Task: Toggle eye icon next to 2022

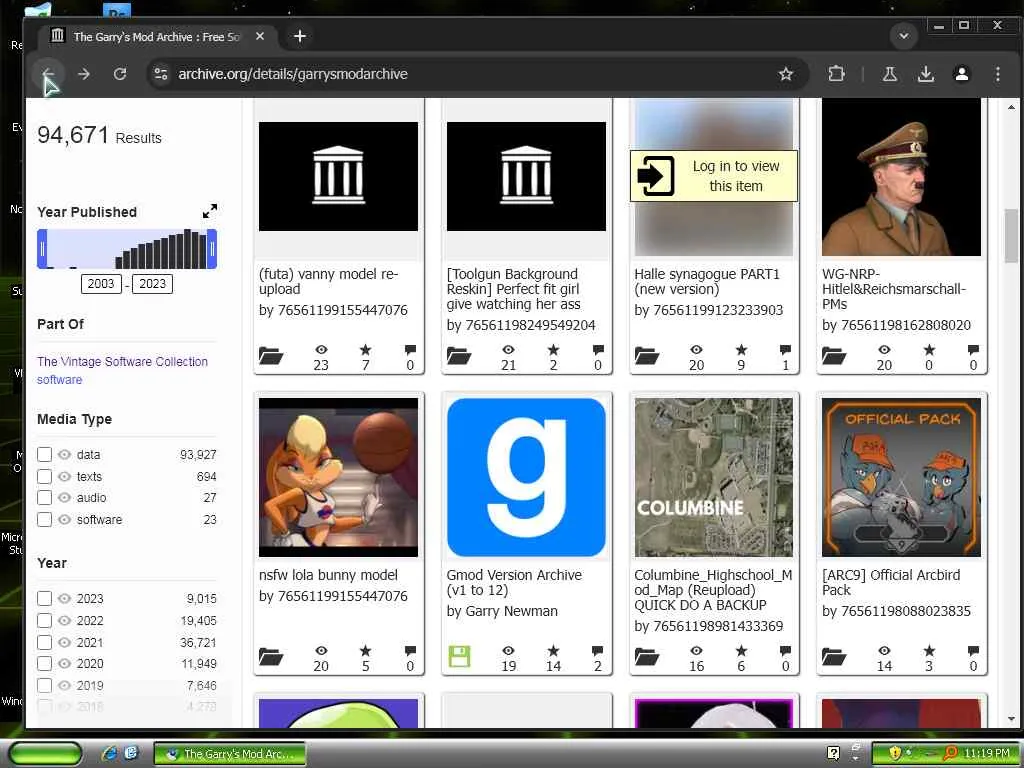Action: [64, 620]
